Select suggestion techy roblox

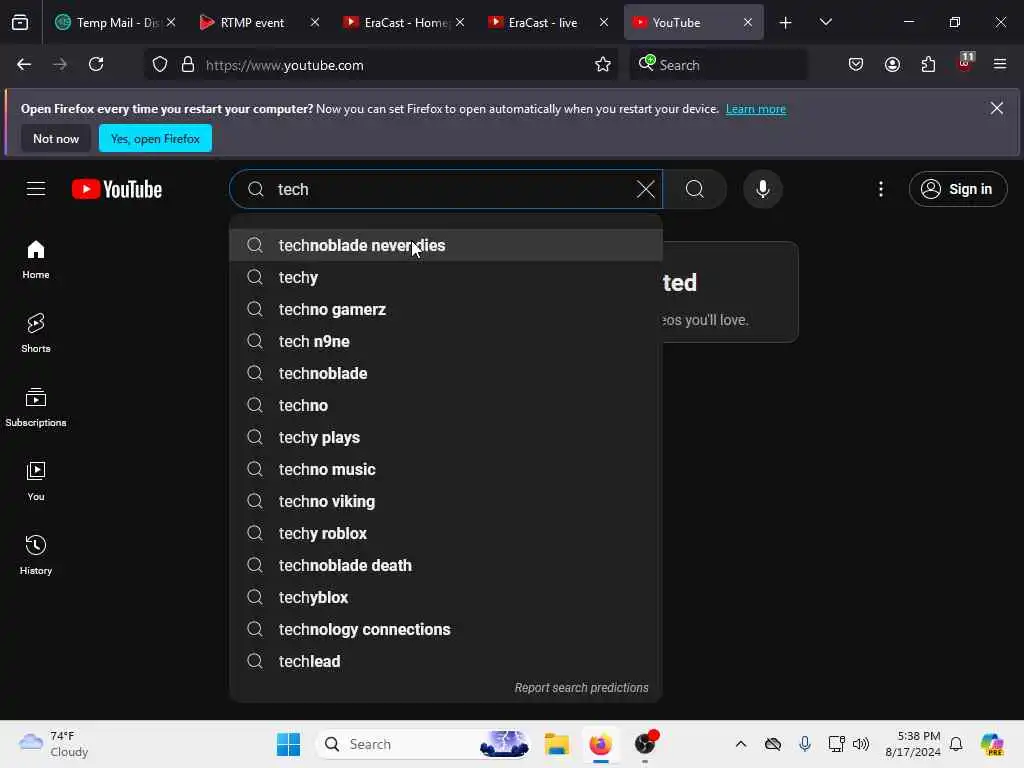[x=446, y=534]
